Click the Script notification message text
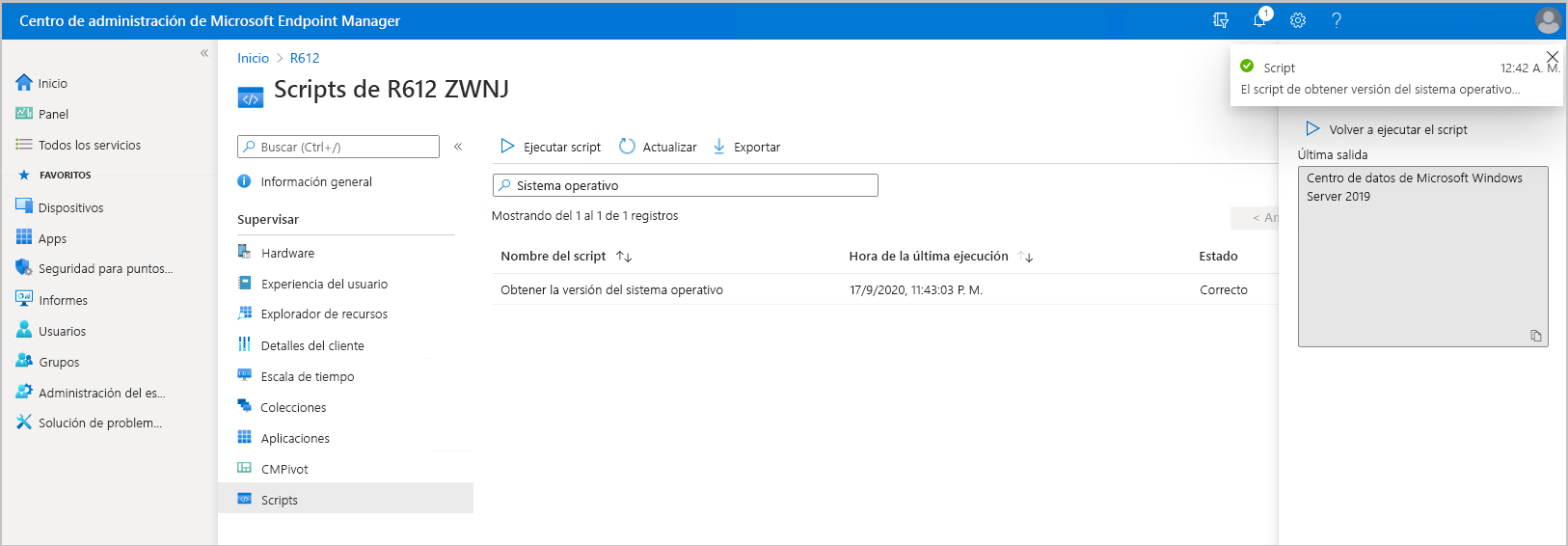The width and height of the screenshot is (1568, 546). click(1380, 89)
